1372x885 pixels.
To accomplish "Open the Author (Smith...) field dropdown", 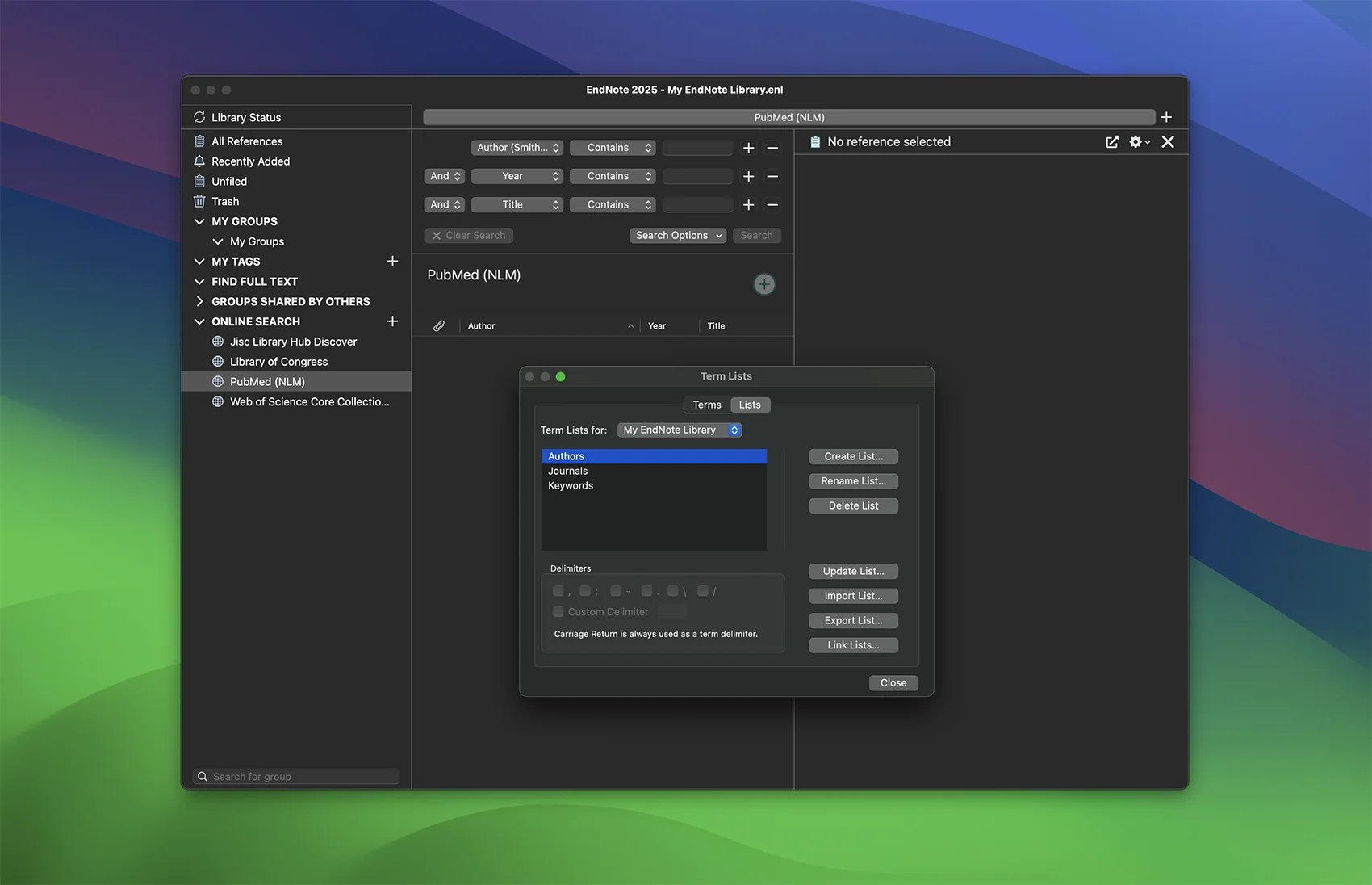I will (517, 148).
